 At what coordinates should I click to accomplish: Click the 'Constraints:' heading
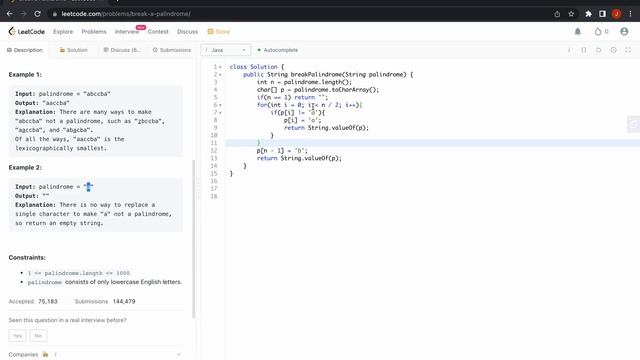(x=27, y=258)
